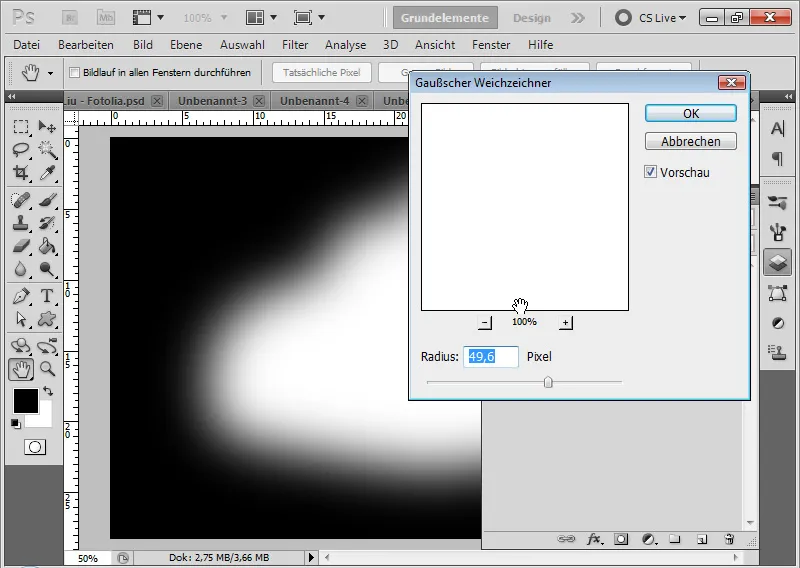The width and height of the screenshot is (800, 568).
Task: Reset default foreground and background colors
Action: (16, 424)
